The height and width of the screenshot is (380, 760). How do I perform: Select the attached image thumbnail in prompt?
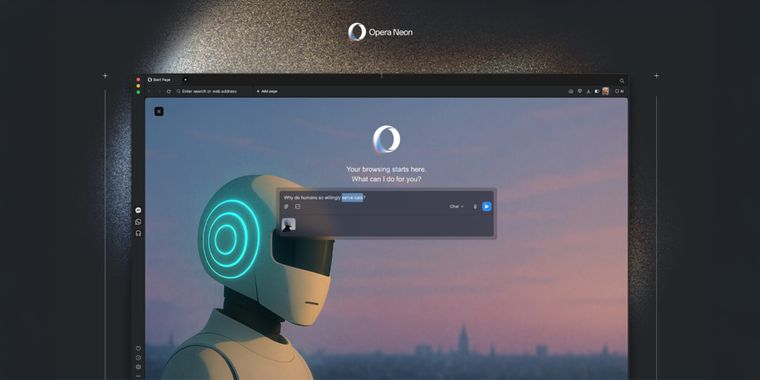(x=288, y=224)
